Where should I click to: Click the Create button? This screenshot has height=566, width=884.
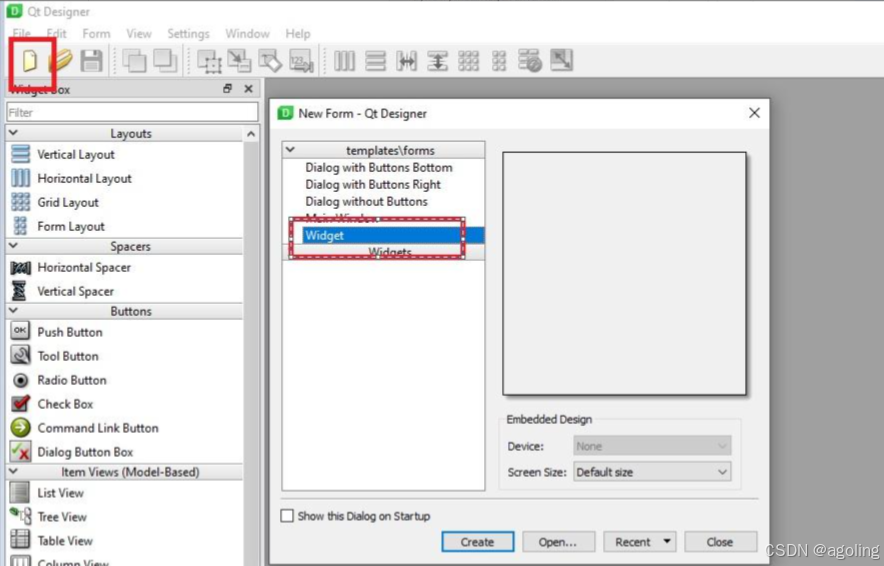(x=478, y=542)
